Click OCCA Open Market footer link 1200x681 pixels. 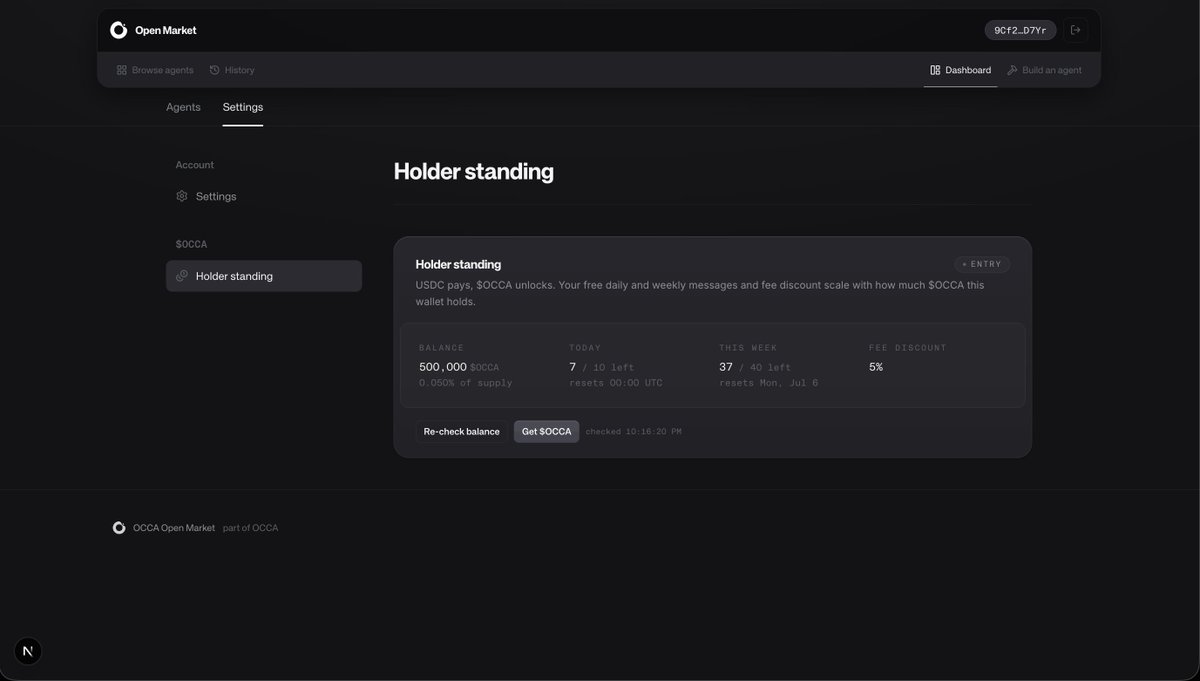pos(174,528)
